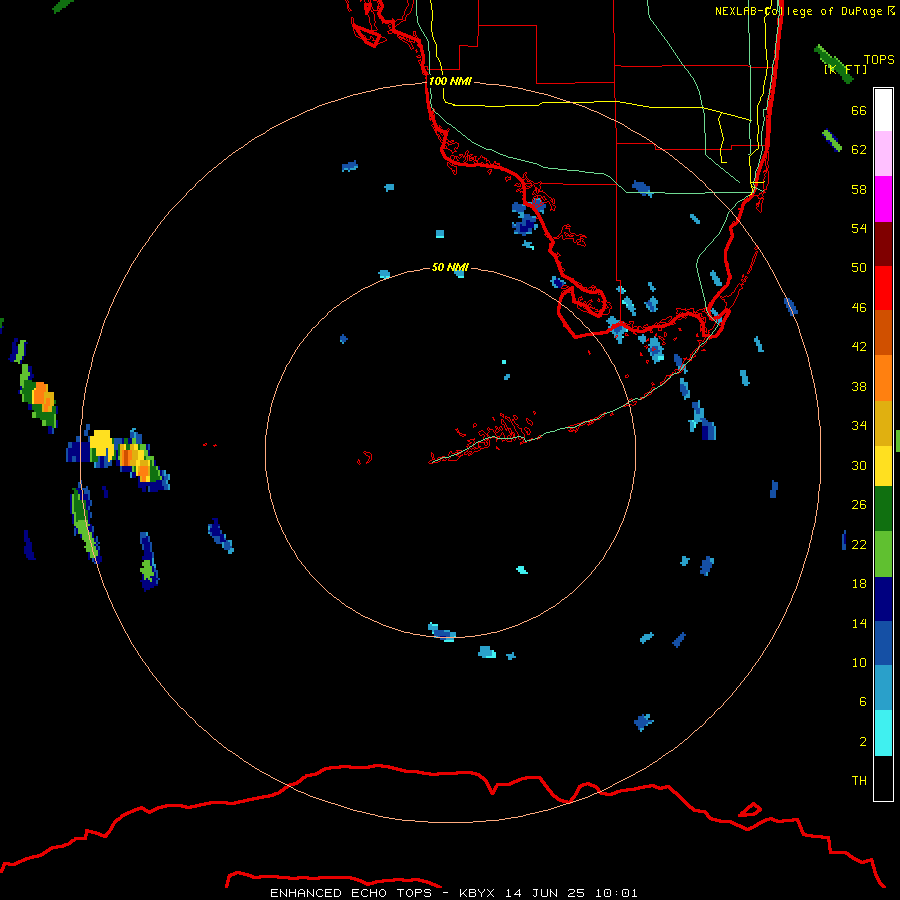Click the 'TH' legend label
Screen dimensions: 900x900
coord(859,780)
